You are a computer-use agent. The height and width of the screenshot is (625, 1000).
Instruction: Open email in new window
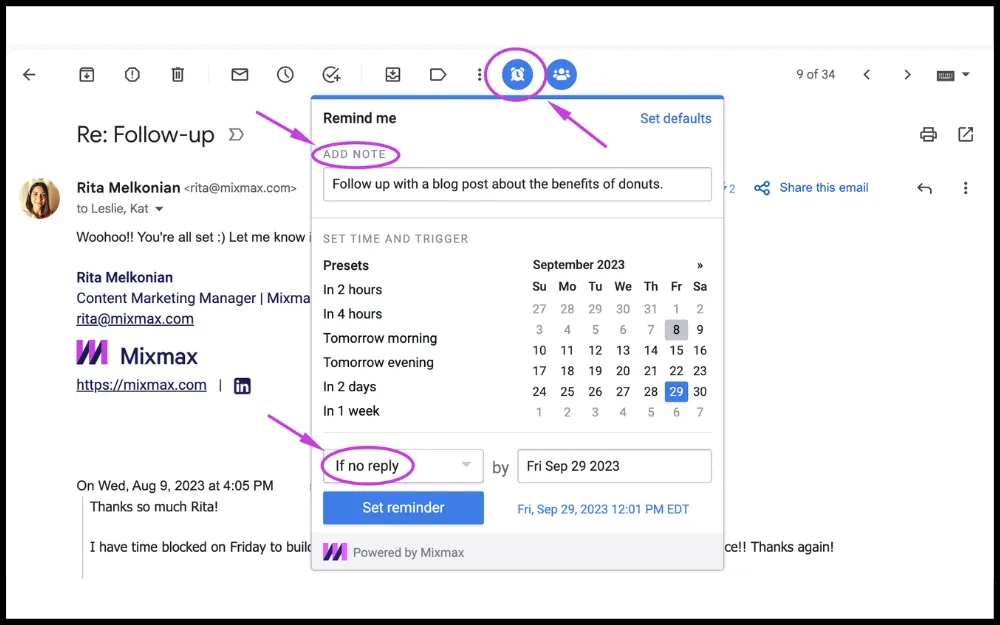click(966, 135)
